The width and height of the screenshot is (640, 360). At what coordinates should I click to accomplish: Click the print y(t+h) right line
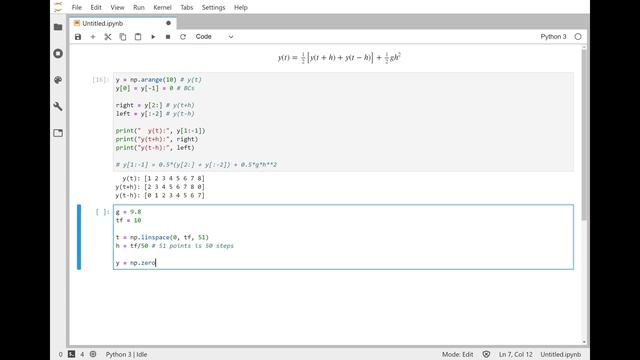[157, 139]
